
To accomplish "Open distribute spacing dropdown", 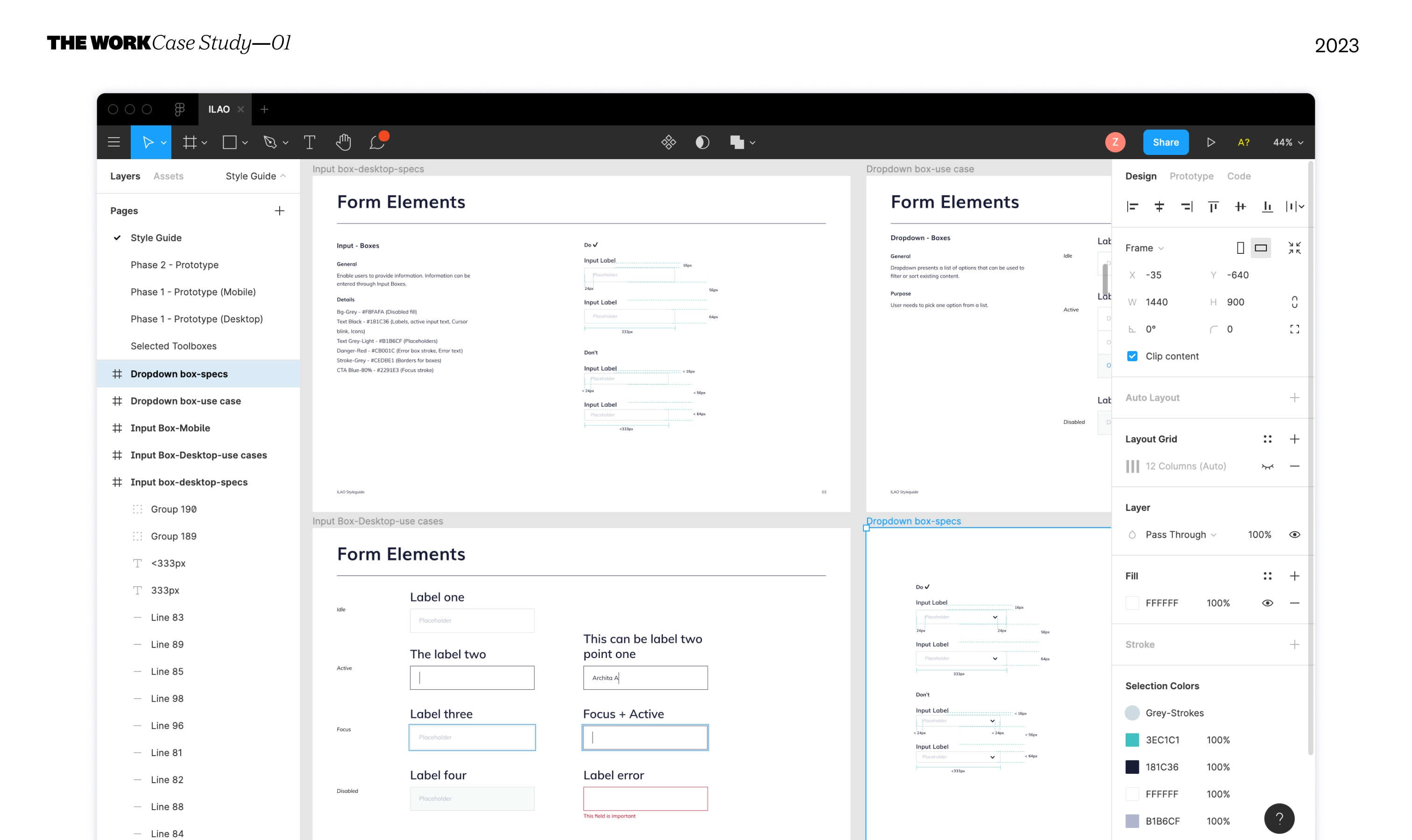I will coord(1294,207).
